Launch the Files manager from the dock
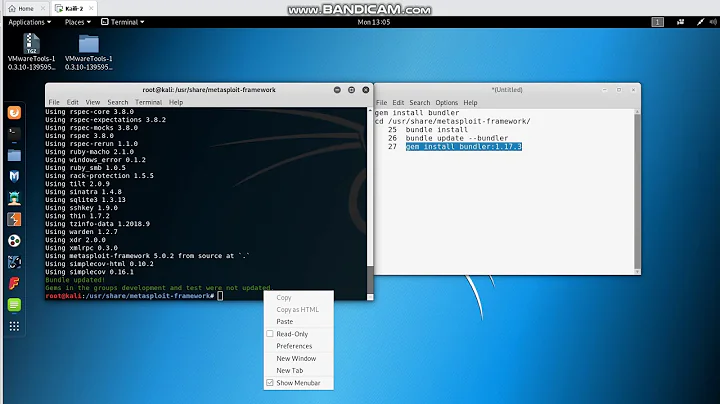 15,155
